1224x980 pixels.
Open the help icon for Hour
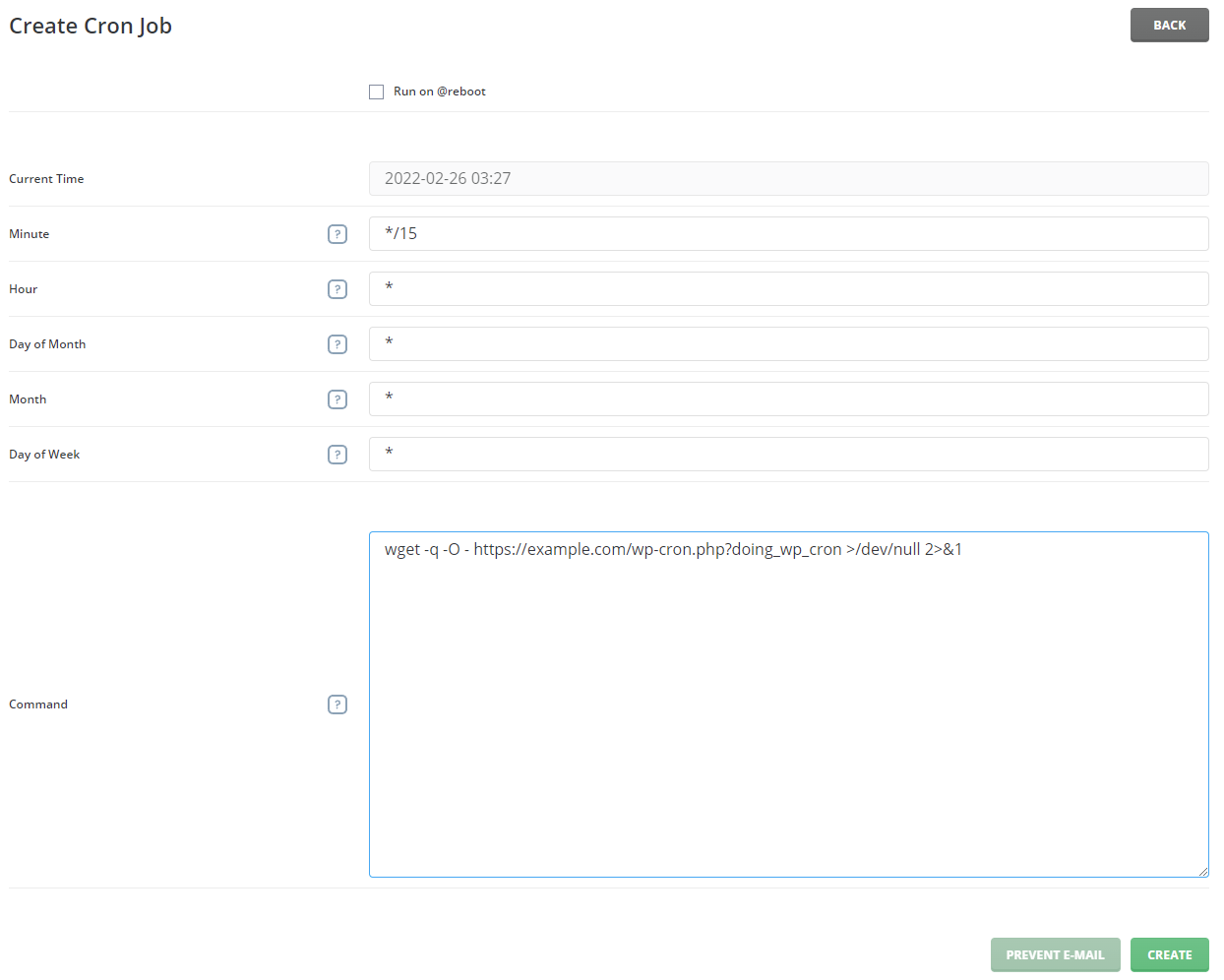337,289
